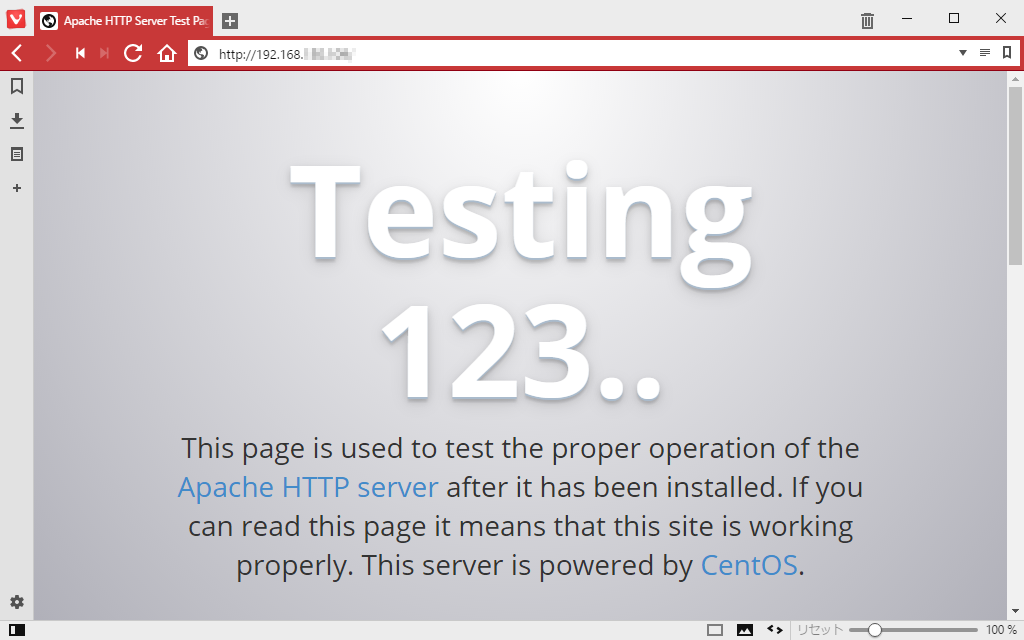Bookmark this page from address bar
The height and width of the screenshot is (640, 1024).
click(1007, 52)
